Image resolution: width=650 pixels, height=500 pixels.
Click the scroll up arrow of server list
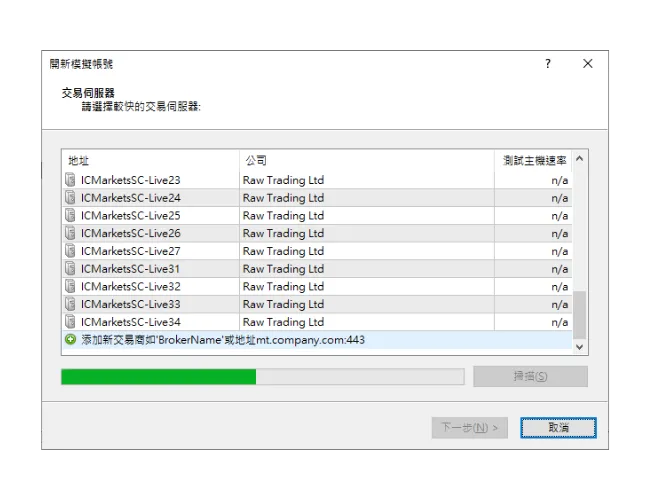pos(580,159)
